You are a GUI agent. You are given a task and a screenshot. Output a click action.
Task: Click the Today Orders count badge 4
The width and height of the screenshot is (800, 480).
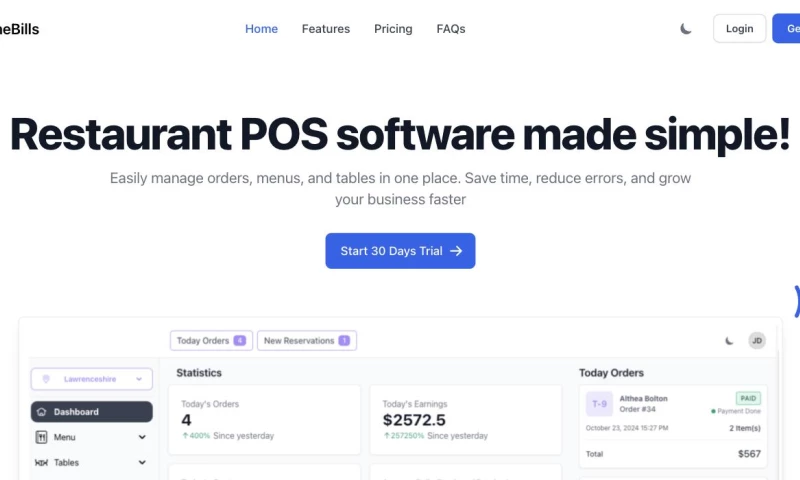pos(240,340)
